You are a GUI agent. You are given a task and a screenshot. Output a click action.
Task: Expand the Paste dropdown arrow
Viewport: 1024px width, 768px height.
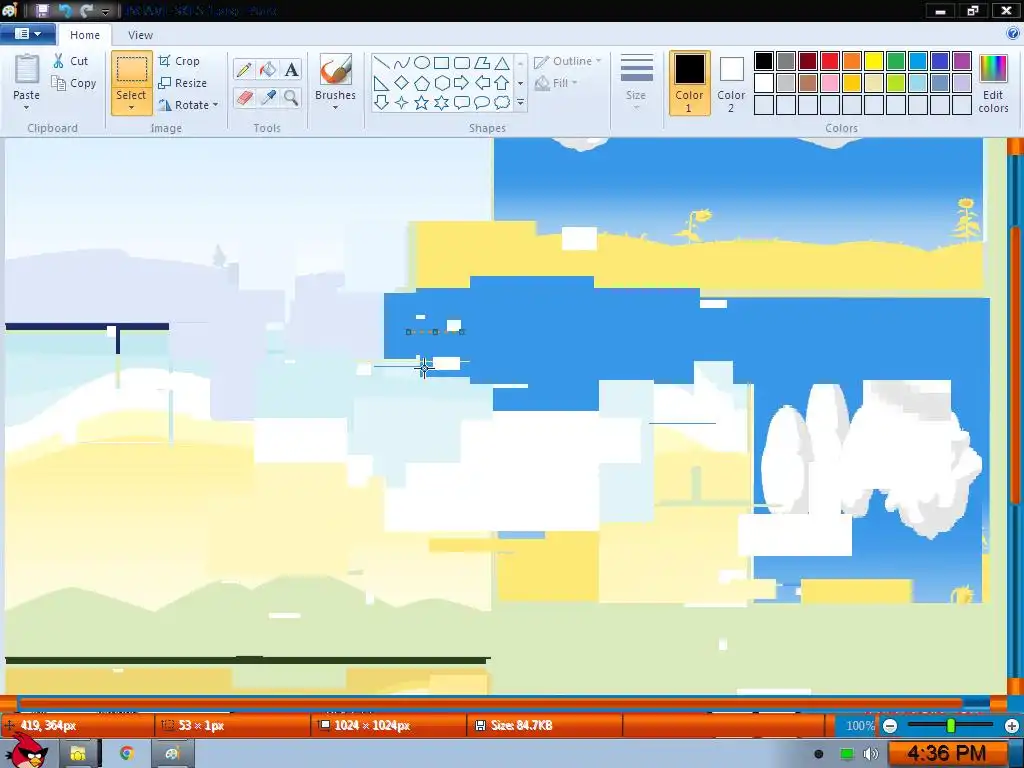(x=26, y=106)
